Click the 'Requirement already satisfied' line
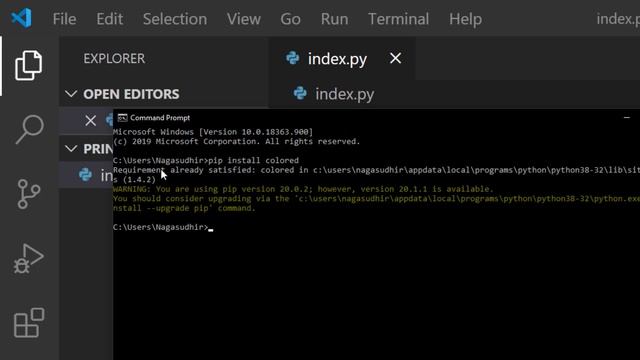This screenshot has height=360, width=640. [376, 170]
